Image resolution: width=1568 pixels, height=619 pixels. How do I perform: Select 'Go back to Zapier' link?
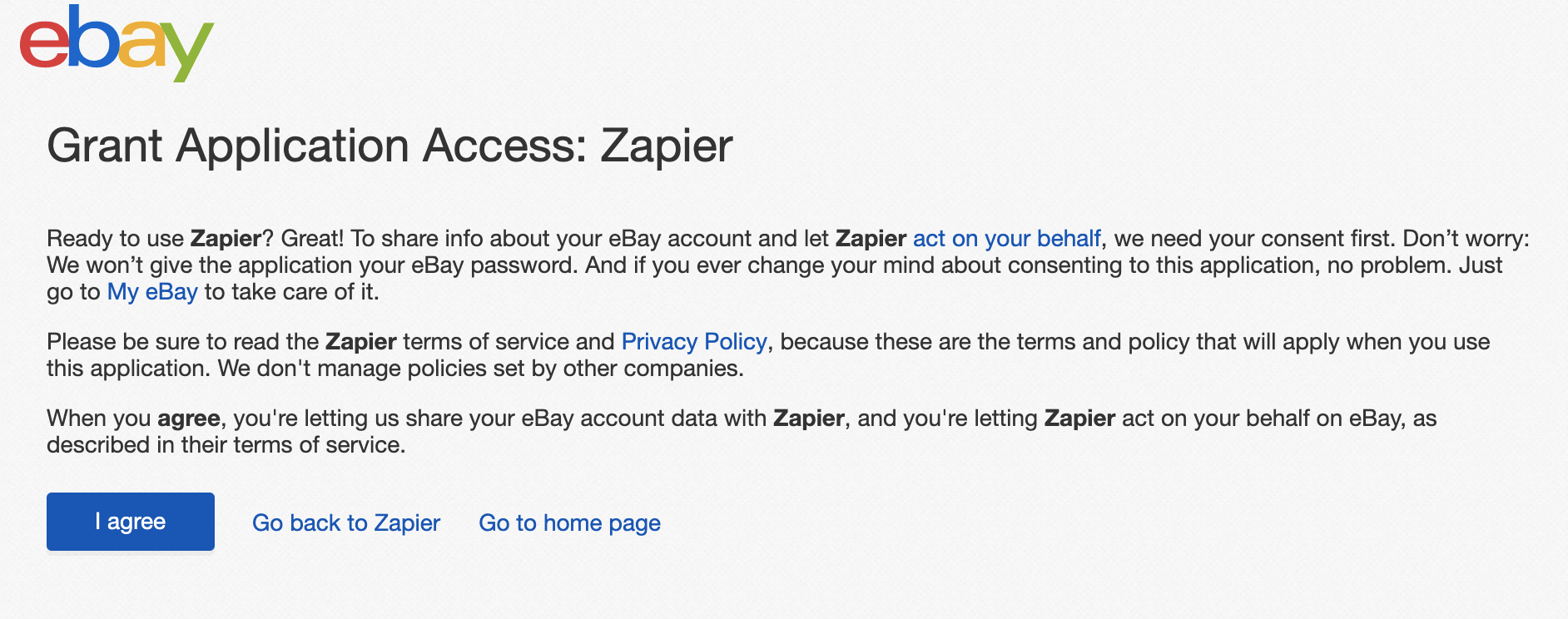tap(346, 522)
